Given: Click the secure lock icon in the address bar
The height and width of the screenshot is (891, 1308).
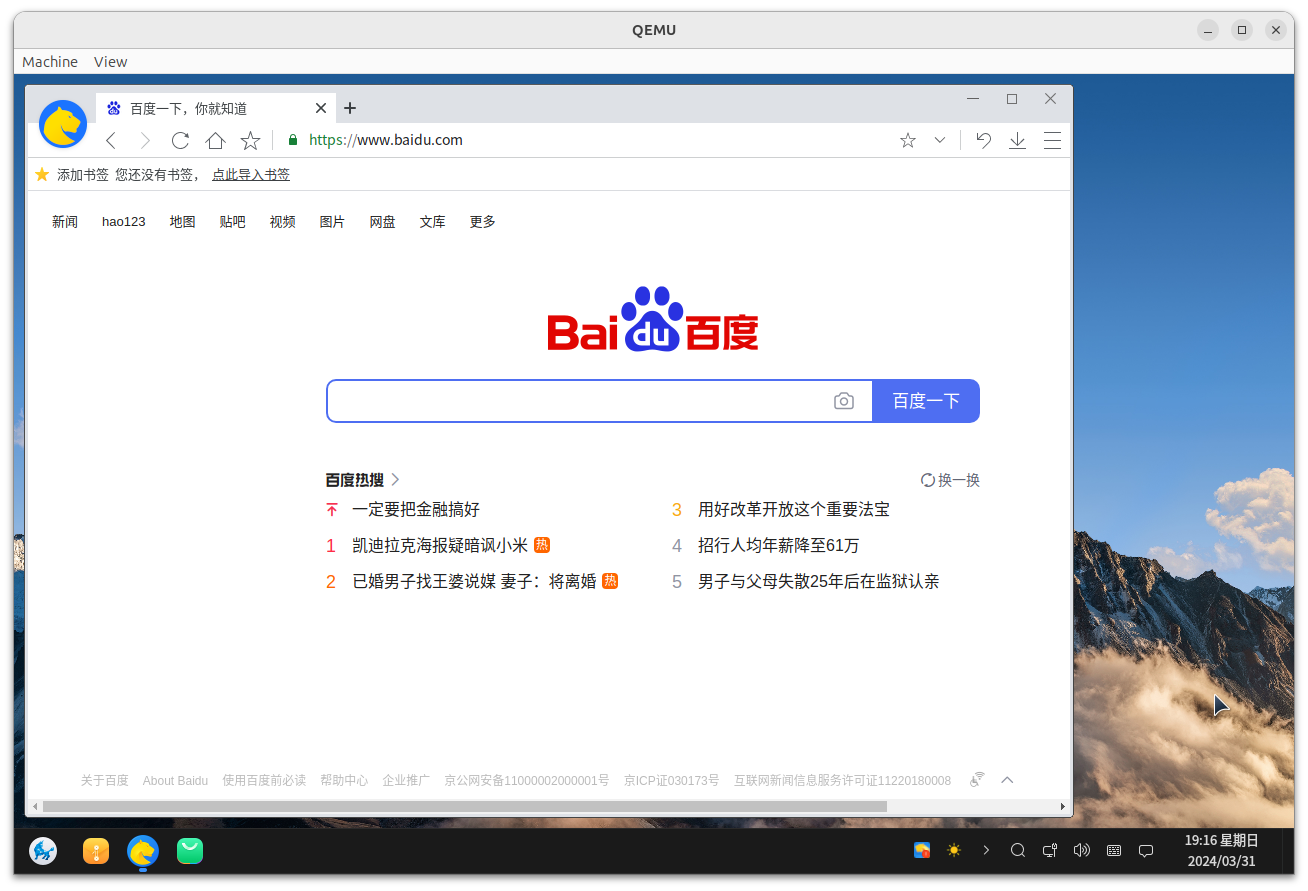Looking at the screenshot, I should pyautogui.click(x=293, y=140).
